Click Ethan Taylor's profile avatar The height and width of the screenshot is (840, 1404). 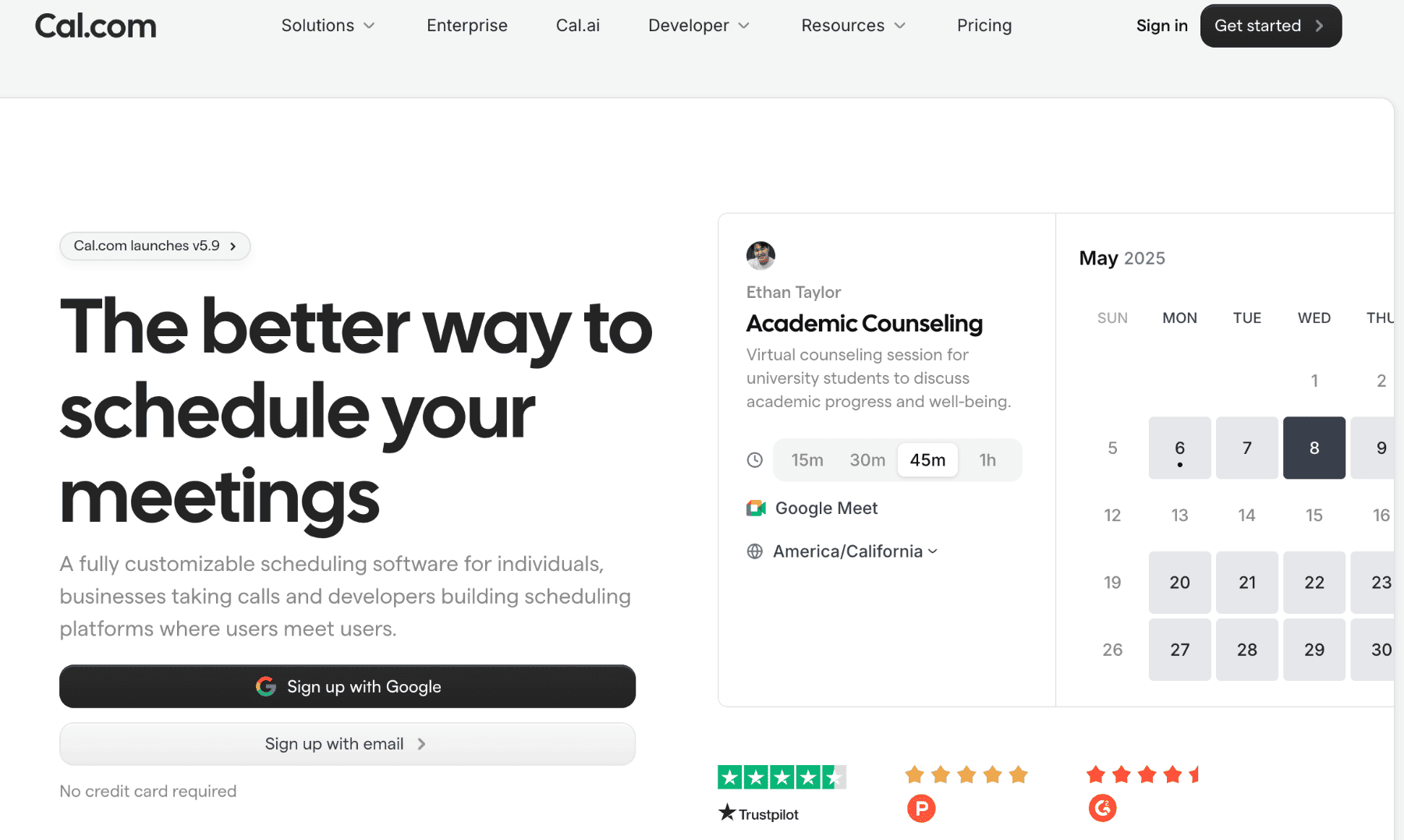(x=760, y=256)
